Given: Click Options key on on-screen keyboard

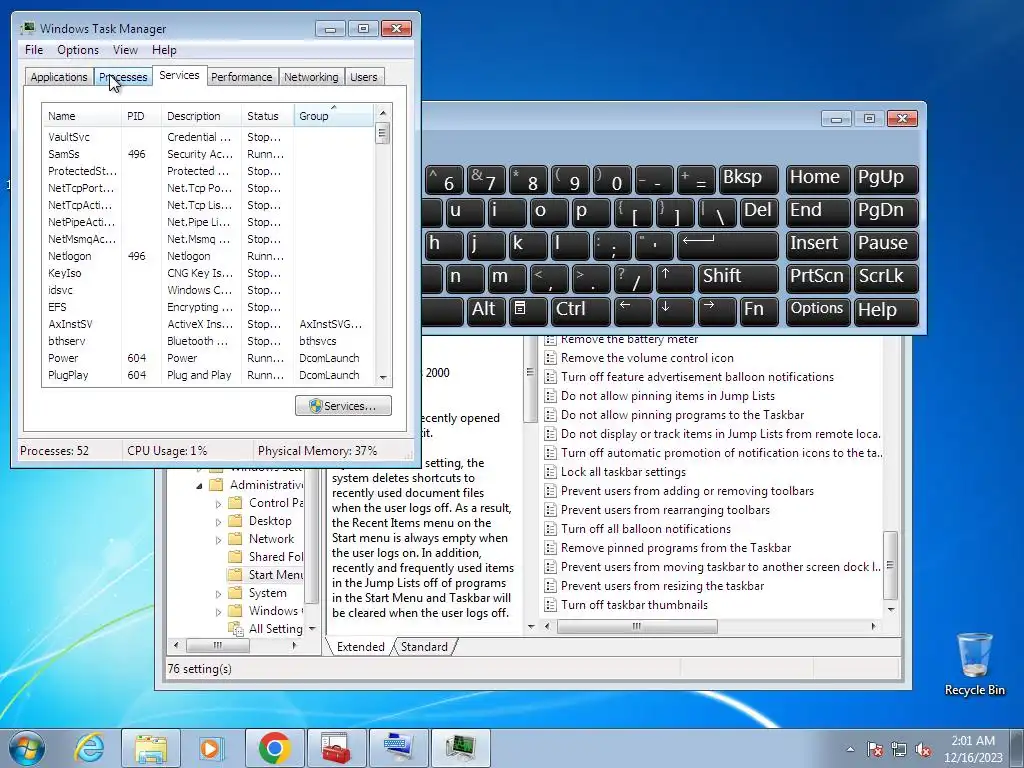Looking at the screenshot, I should point(818,310).
